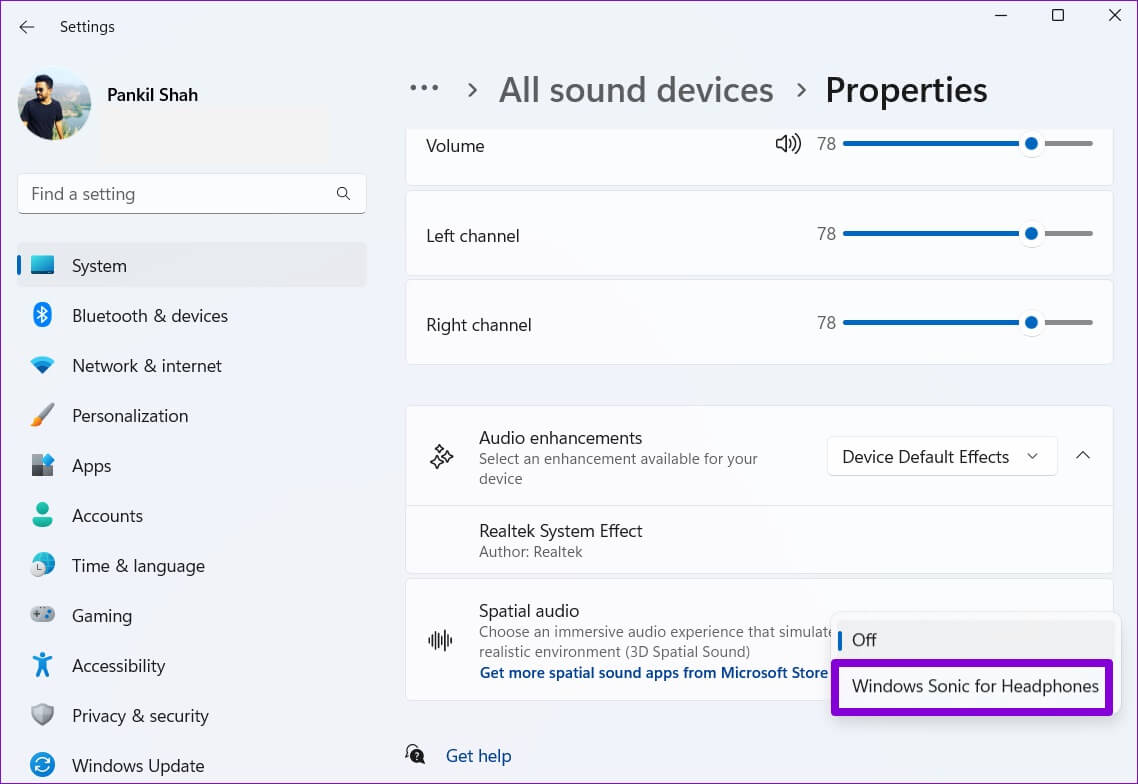1138x784 pixels.
Task: Click the Accounts person icon
Action: (x=42, y=515)
